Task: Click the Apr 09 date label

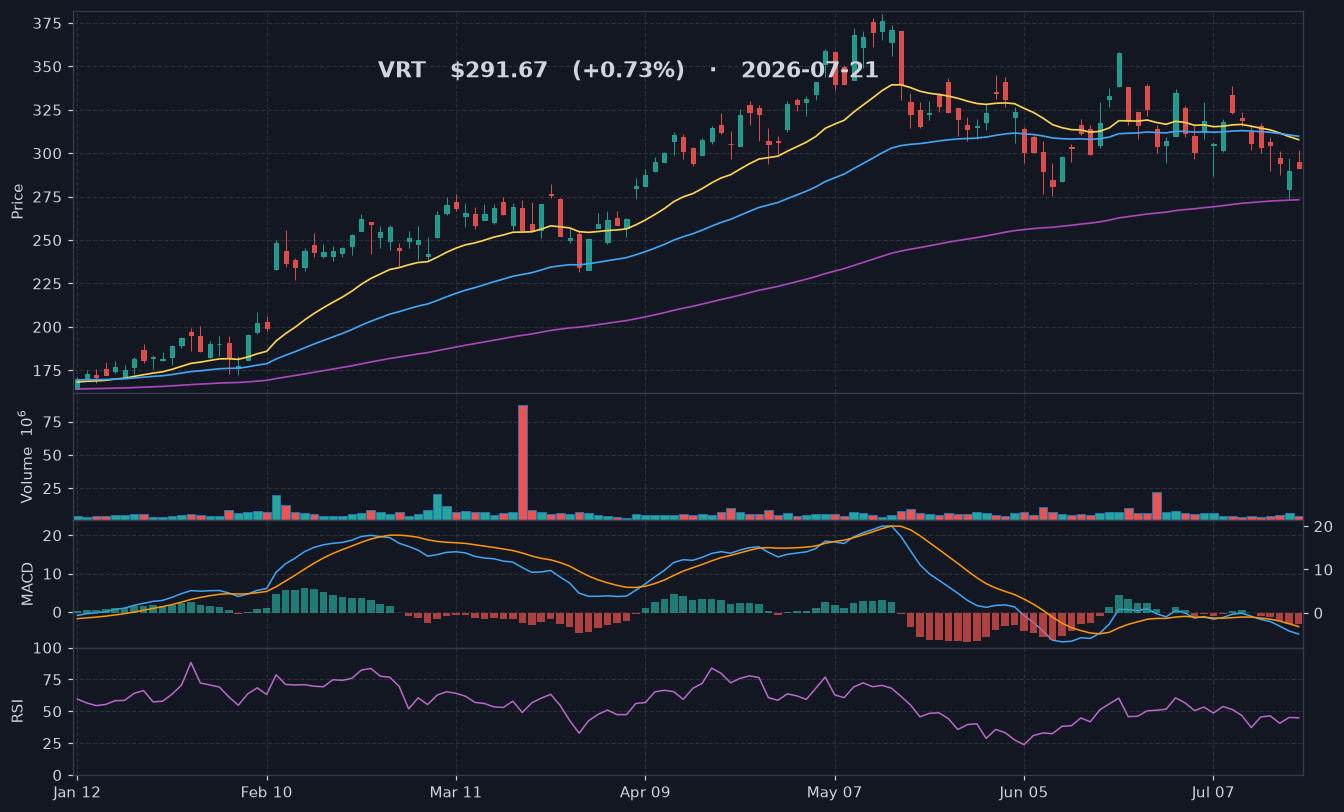Action: tap(645, 790)
